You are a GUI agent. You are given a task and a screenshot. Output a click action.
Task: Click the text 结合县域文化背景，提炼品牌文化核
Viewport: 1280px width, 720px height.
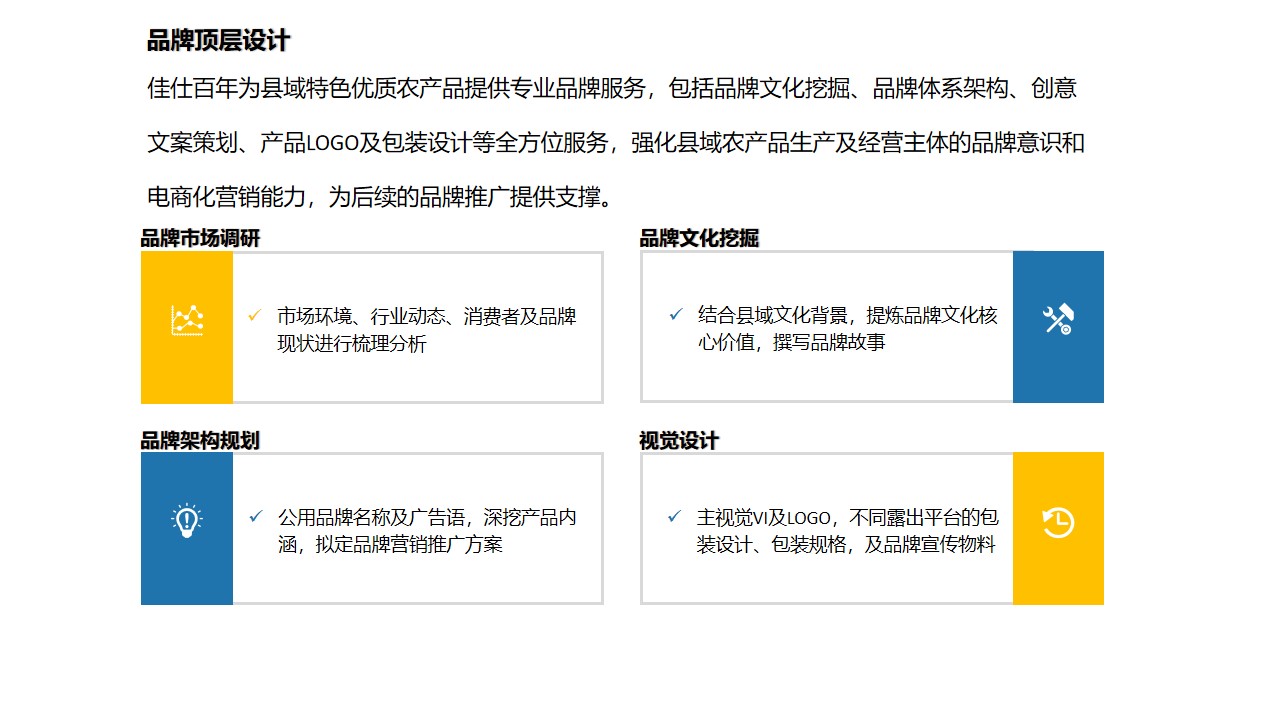click(x=848, y=315)
